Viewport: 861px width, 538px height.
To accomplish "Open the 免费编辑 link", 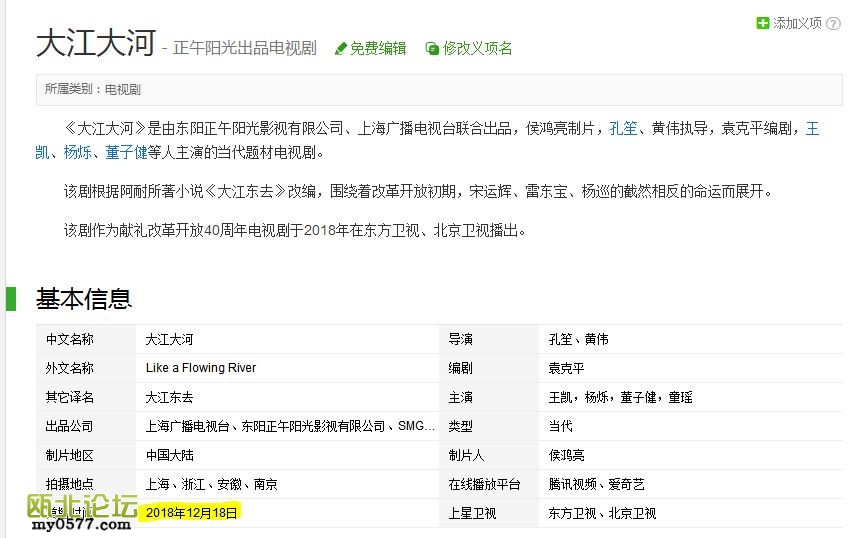I will point(378,48).
